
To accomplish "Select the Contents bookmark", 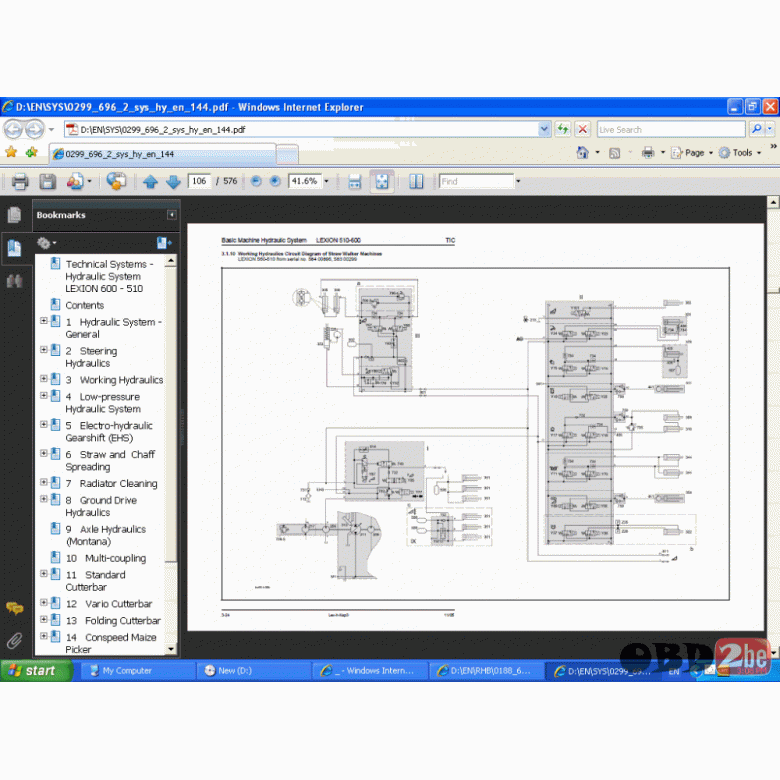I will click(x=85, y=305).
